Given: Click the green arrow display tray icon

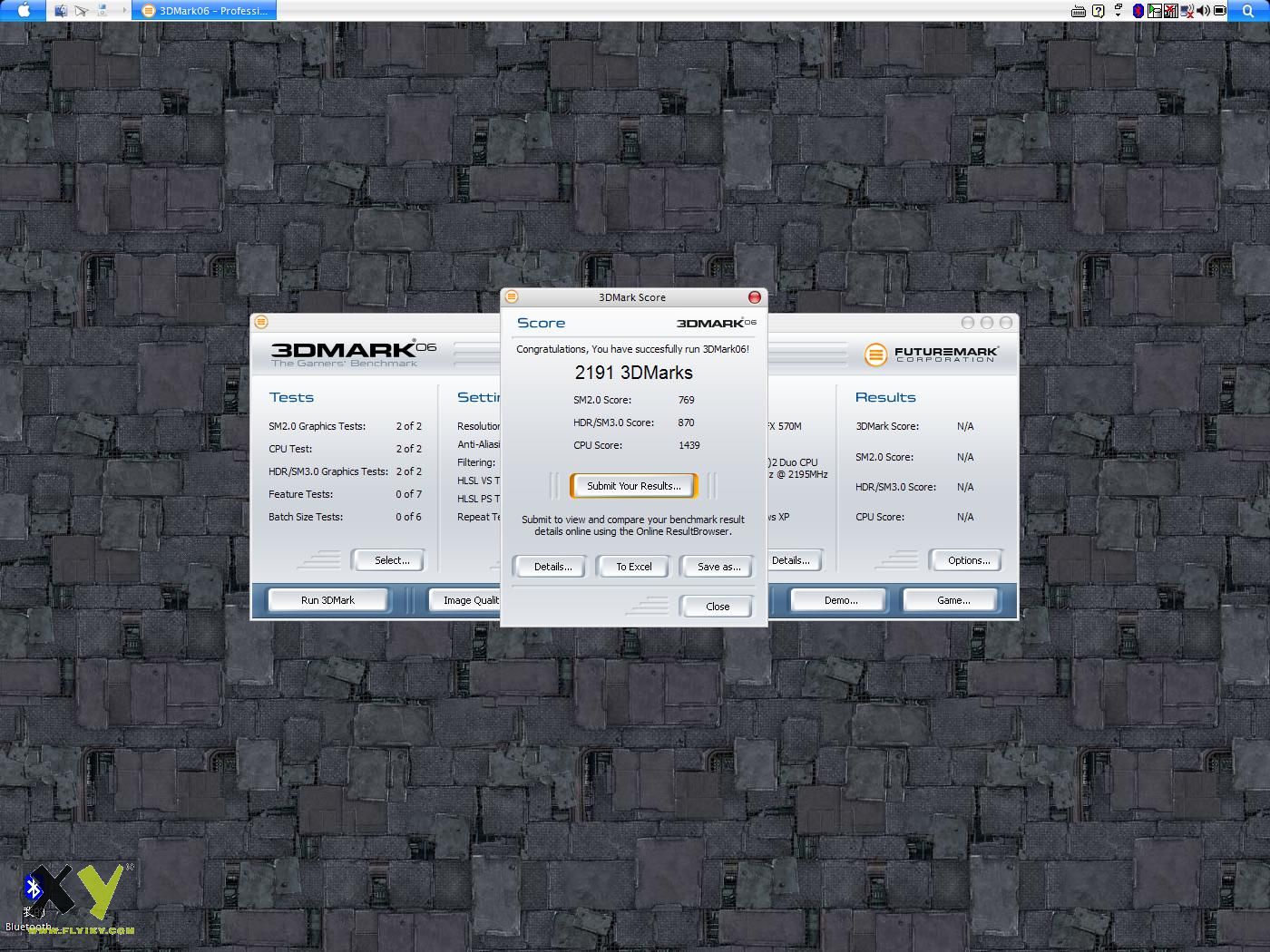Looking at the screenshot, I should tap(1155, 11).
